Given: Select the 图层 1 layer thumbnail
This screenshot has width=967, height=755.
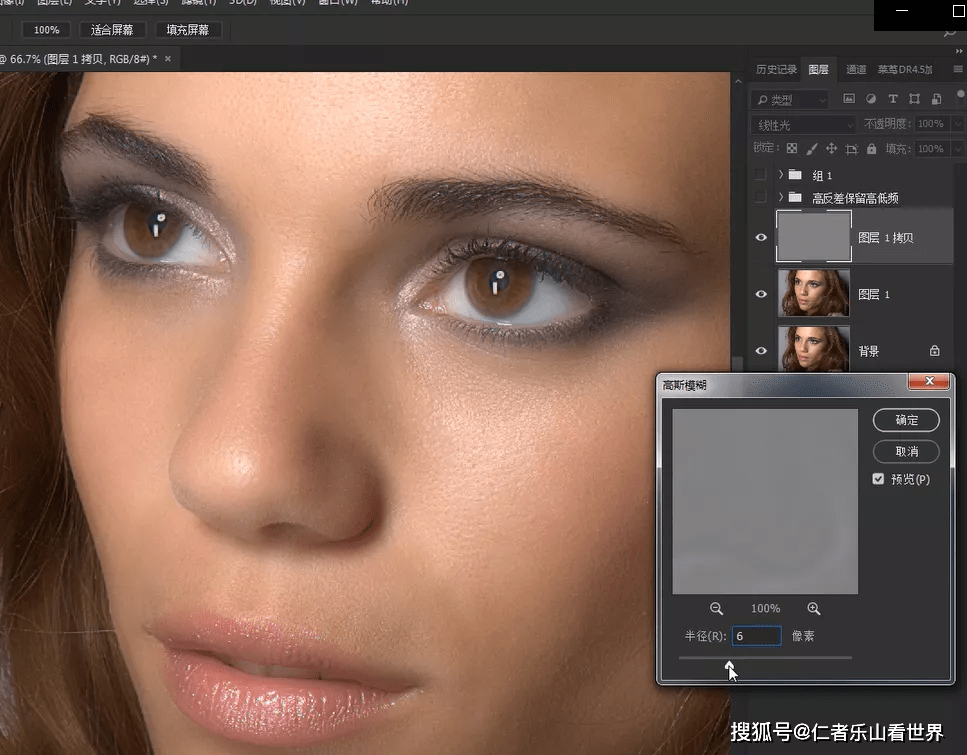Looking at the screenshot, I should coord(814,293).
